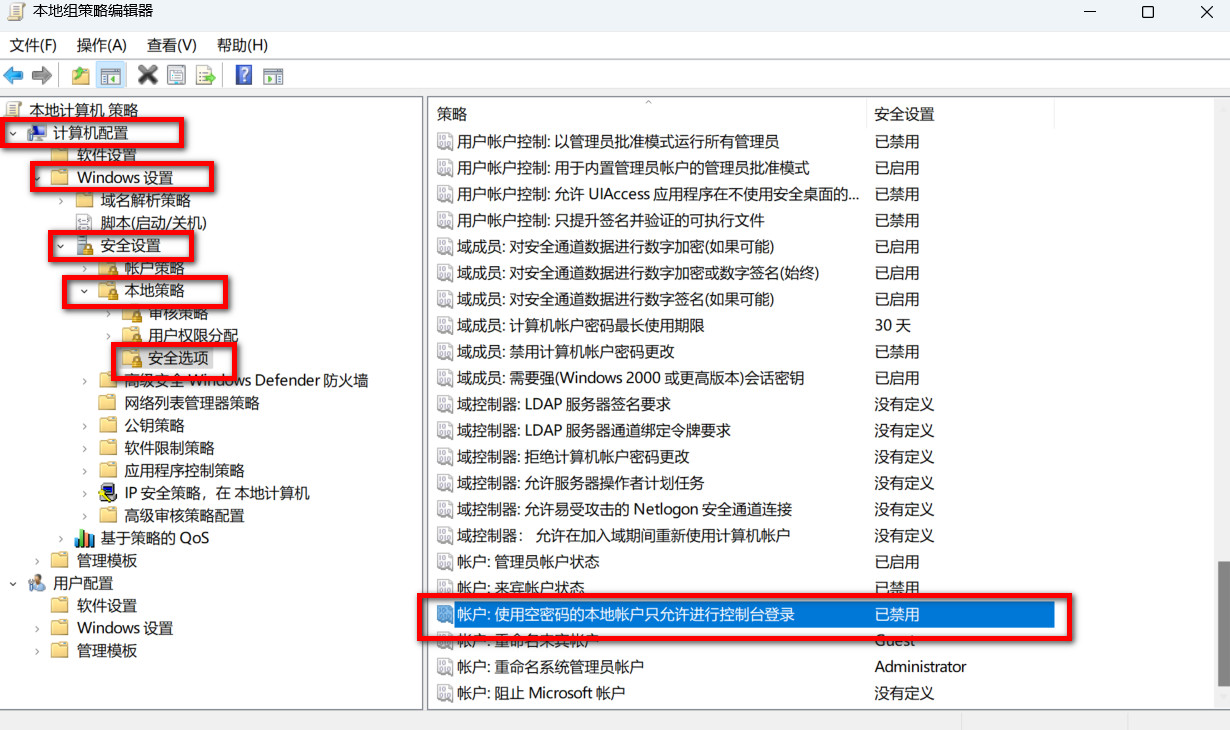Click 没有定义 for 域控制器: LDAP 服务器通道绑定令牌要求
The image size is (1230, 730).
point(905,430)
